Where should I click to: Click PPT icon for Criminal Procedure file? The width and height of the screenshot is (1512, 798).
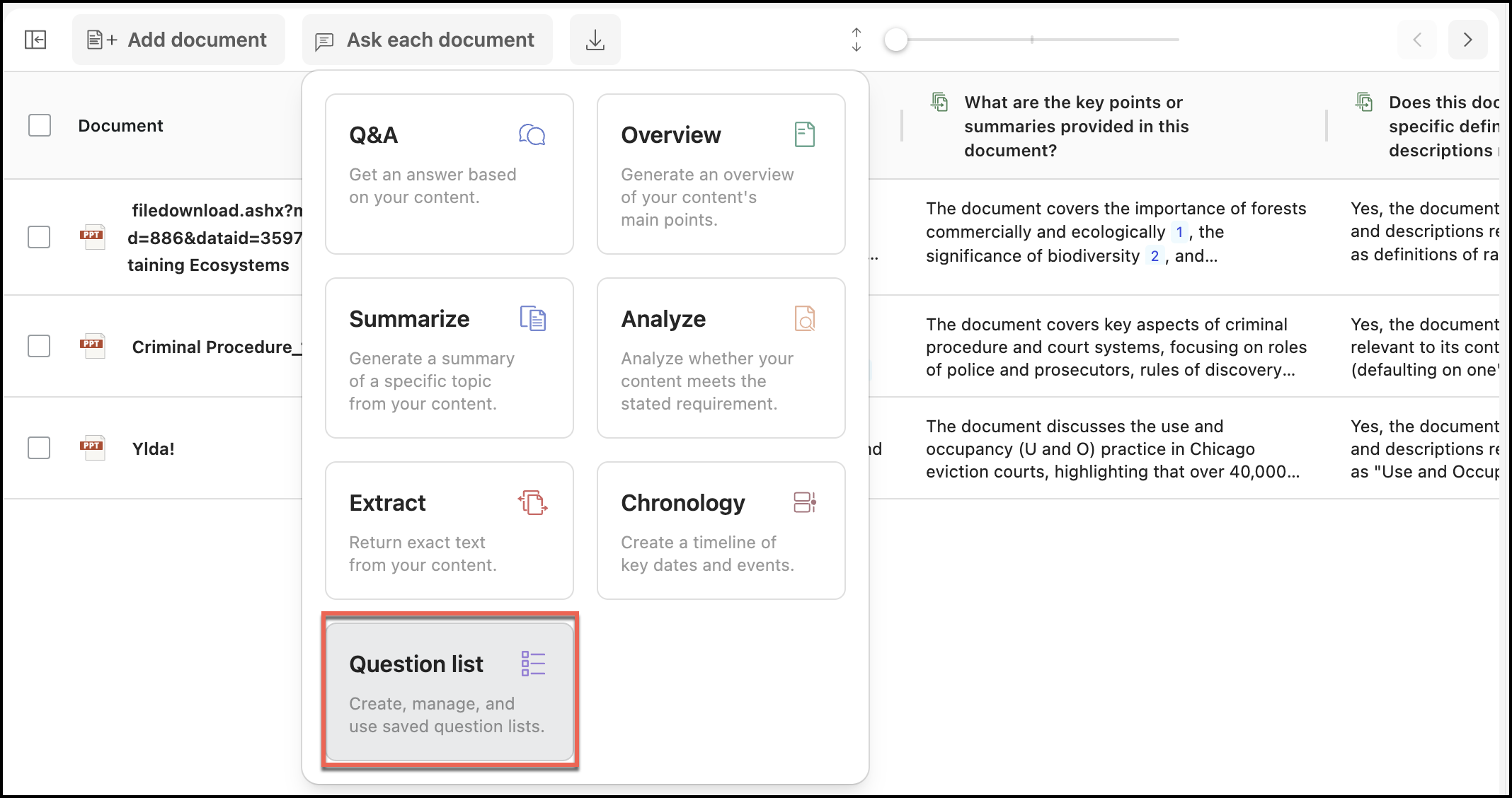tap(92, 345)
